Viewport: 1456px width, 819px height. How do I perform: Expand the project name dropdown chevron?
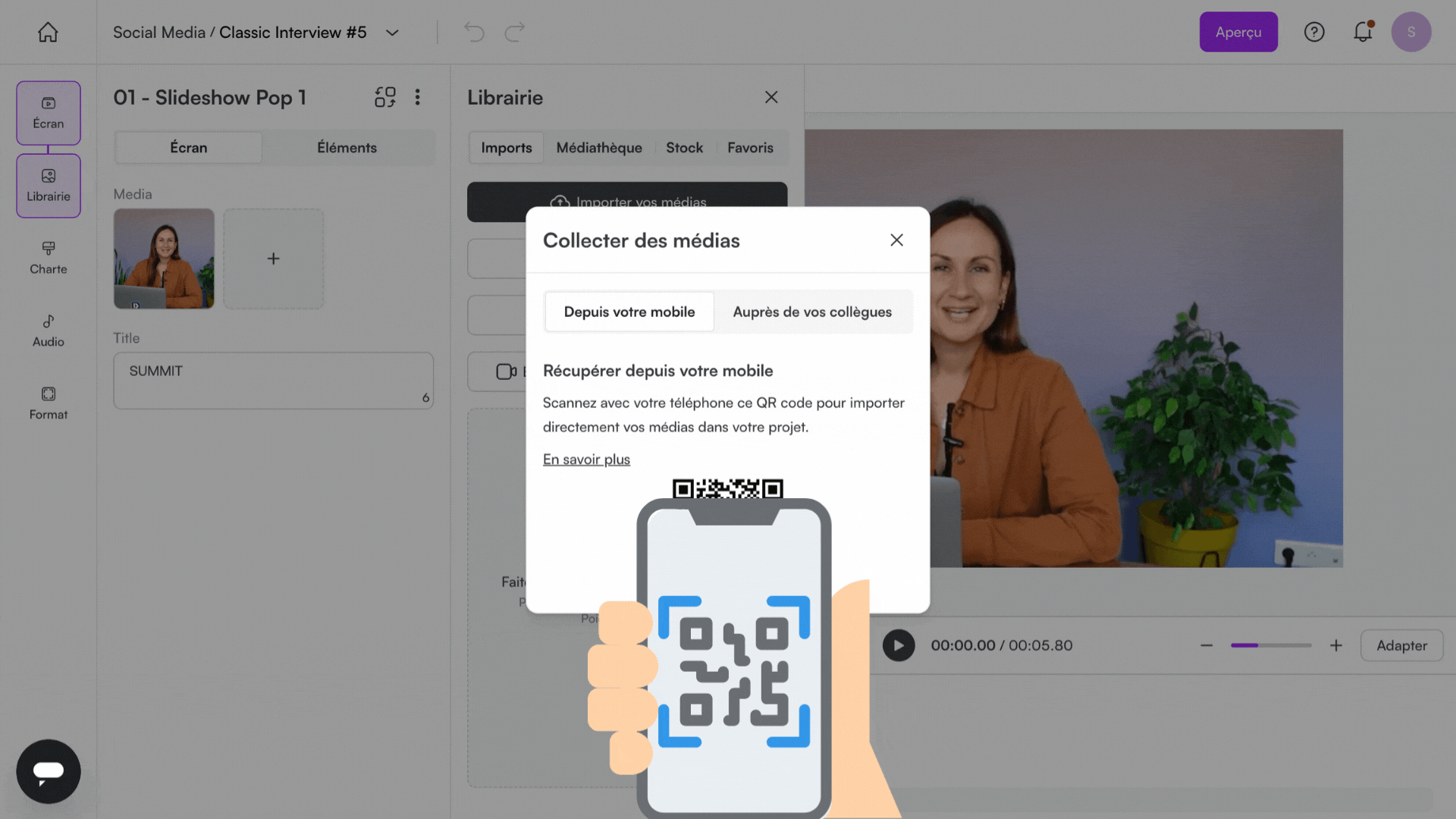pyautogui.click(x=392, y=33)
